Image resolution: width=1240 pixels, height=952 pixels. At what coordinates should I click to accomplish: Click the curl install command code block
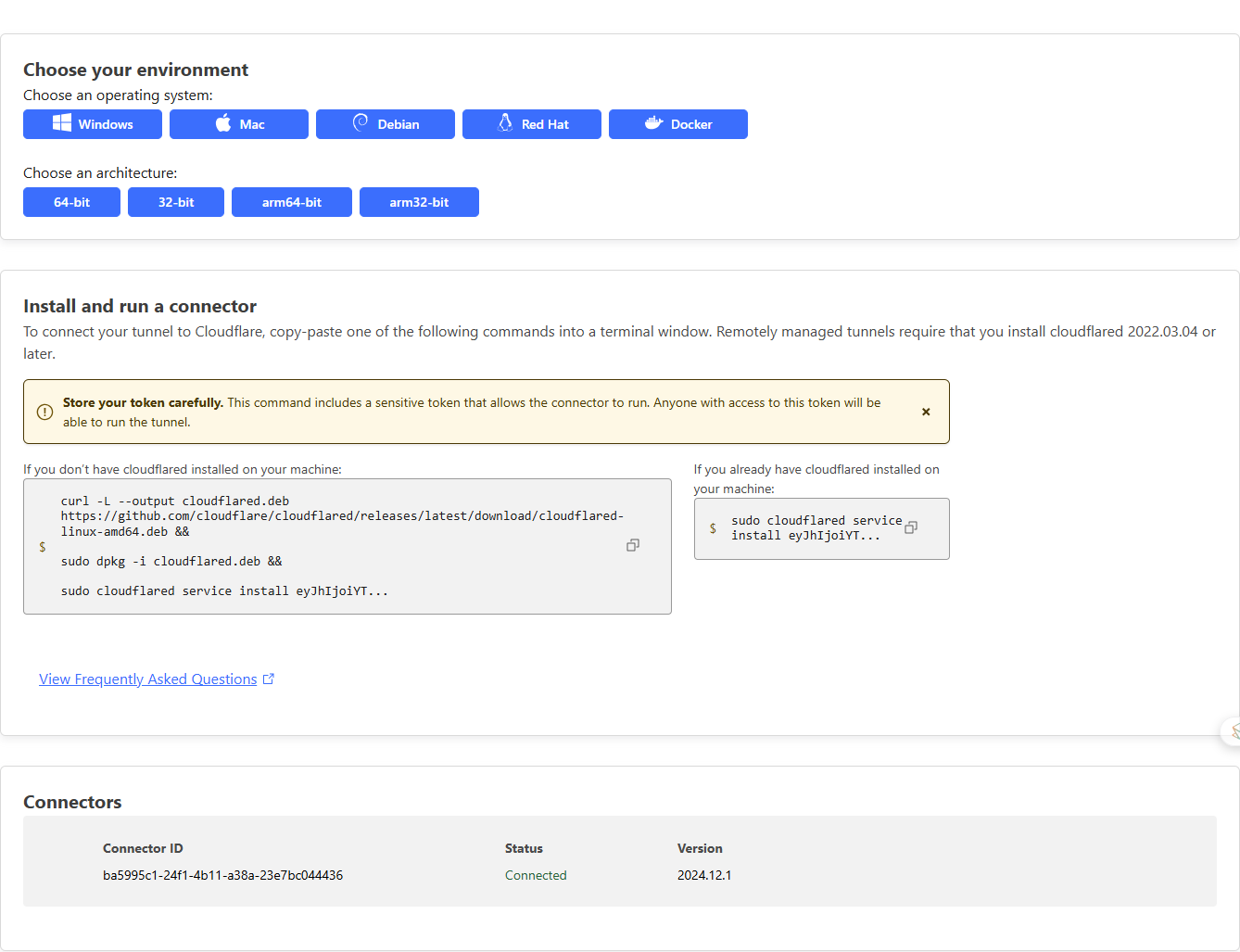(348, 546)
